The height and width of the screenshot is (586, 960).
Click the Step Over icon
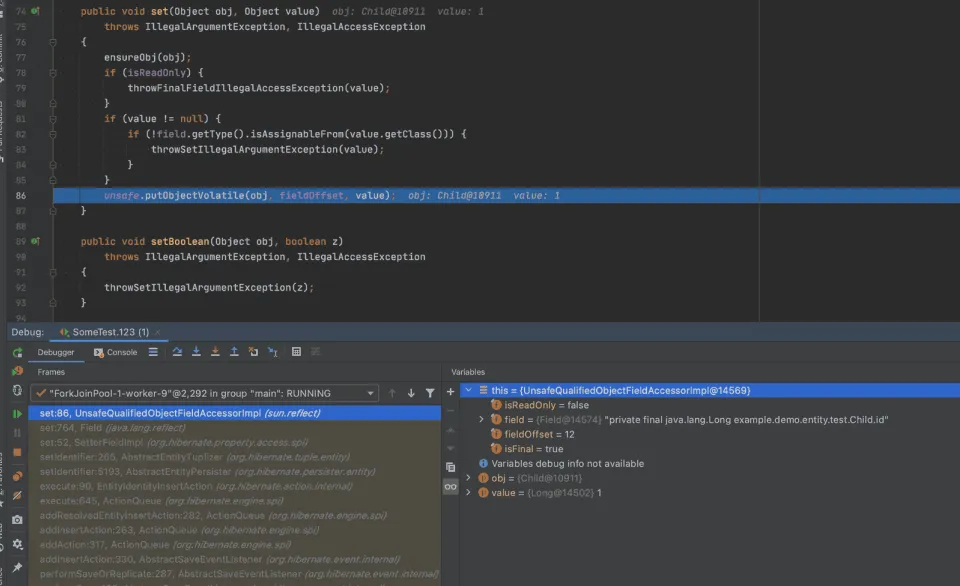(177, 351)
